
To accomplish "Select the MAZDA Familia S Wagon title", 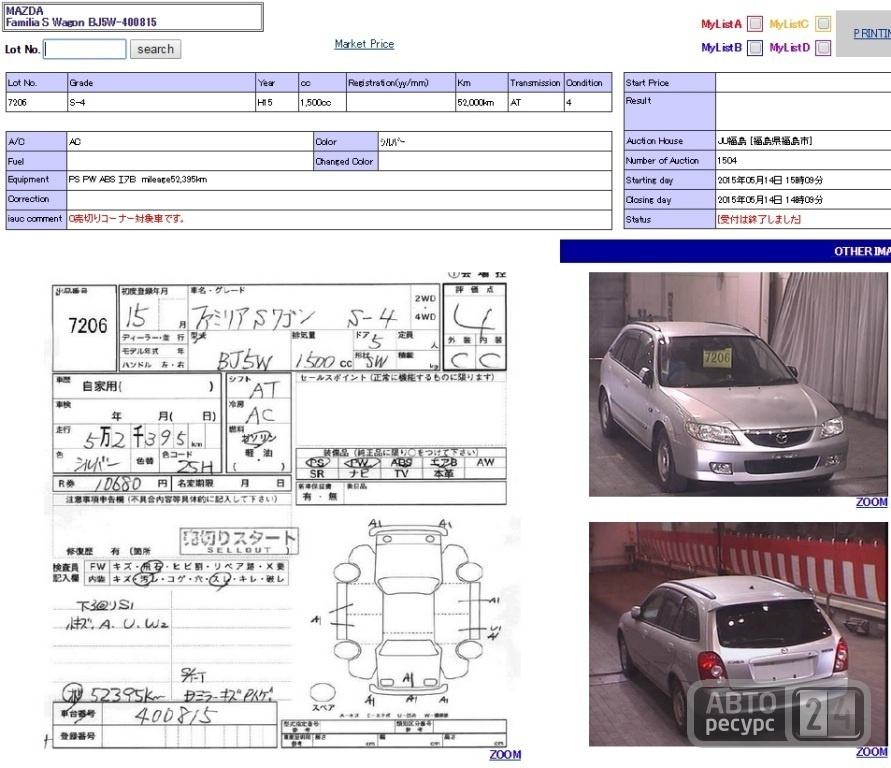I will (x=81, y=16).
